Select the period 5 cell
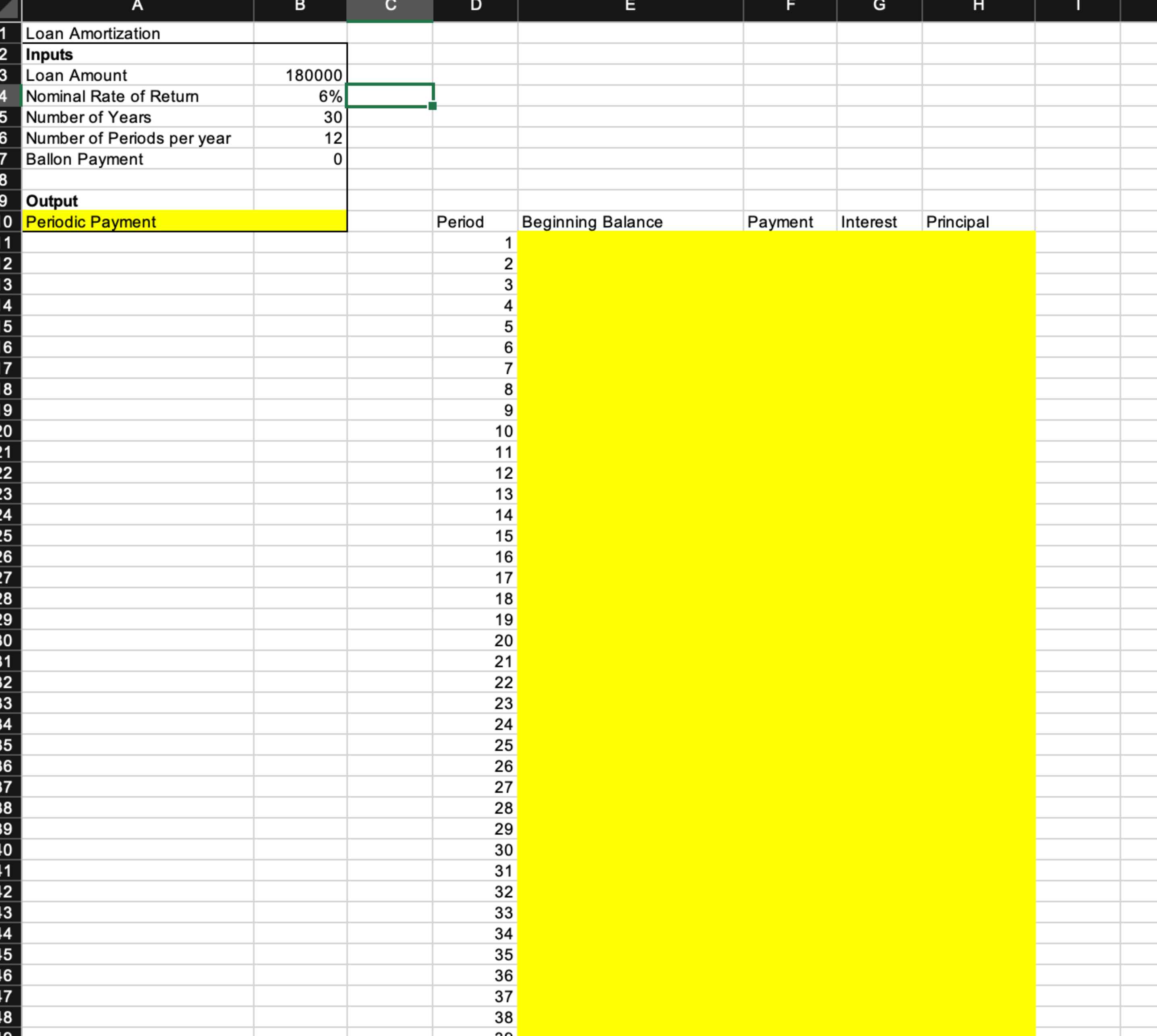This screenshot has height=1036, width=1157. pyautogui.click(x=476, y=327)
